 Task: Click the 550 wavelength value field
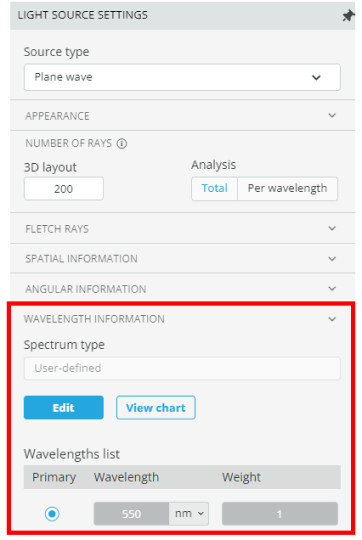point(131,514)
